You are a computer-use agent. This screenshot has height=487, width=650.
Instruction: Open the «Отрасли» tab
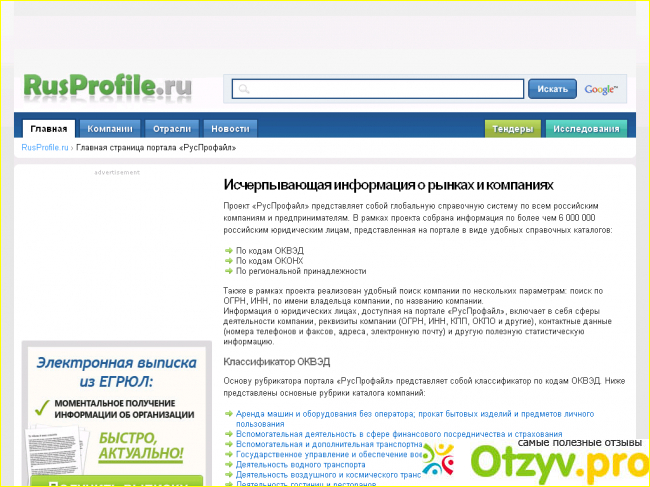pyautogui.click(x=172, y=129)
